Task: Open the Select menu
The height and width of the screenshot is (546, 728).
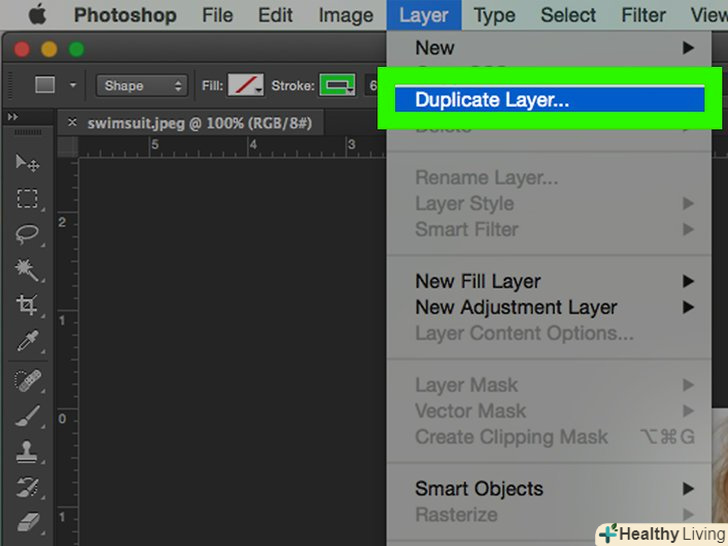Action: pos(568,15)
